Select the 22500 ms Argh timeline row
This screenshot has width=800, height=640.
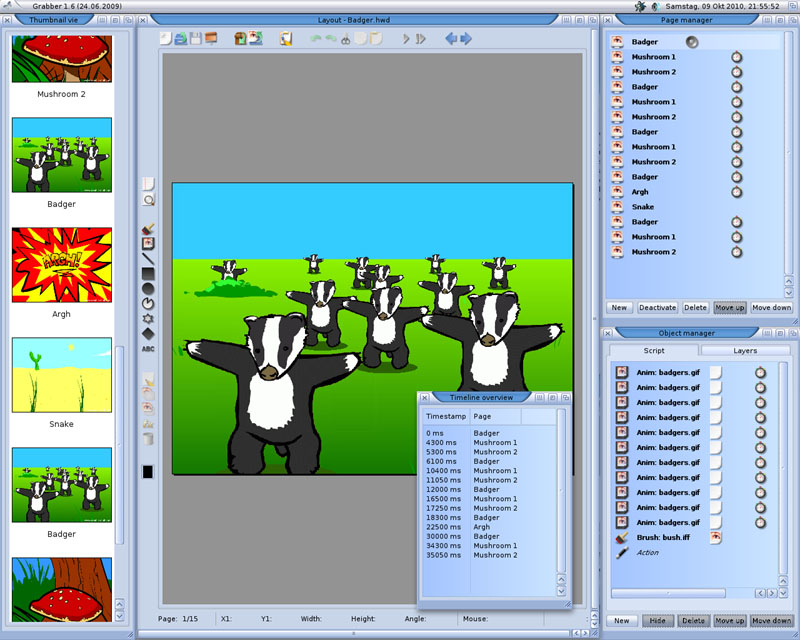(490, 527)
